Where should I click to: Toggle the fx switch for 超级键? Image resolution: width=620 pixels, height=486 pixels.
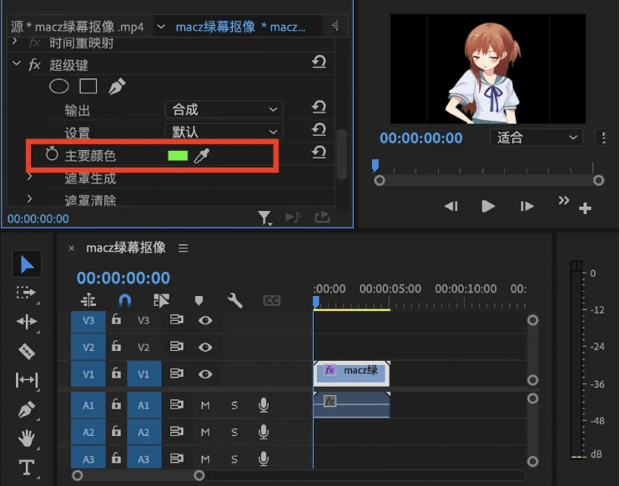pos(34,64)
